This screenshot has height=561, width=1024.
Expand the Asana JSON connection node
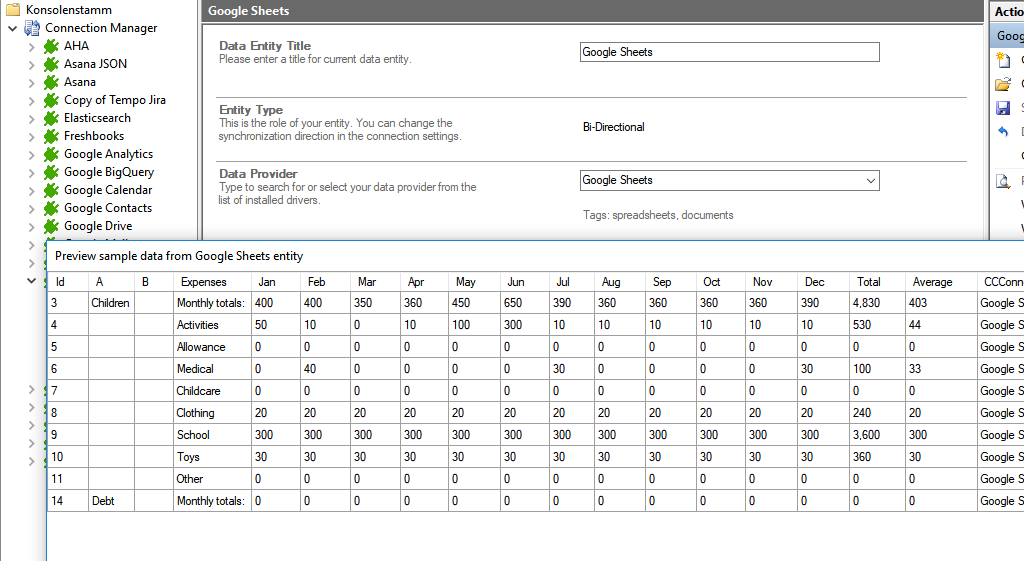(31, 64)
